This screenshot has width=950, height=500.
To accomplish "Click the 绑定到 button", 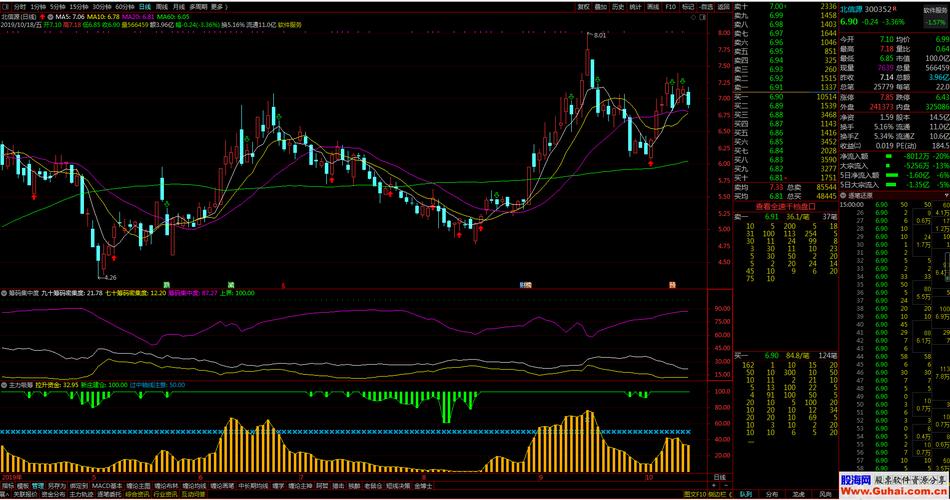I will click(x=79, y=485).
